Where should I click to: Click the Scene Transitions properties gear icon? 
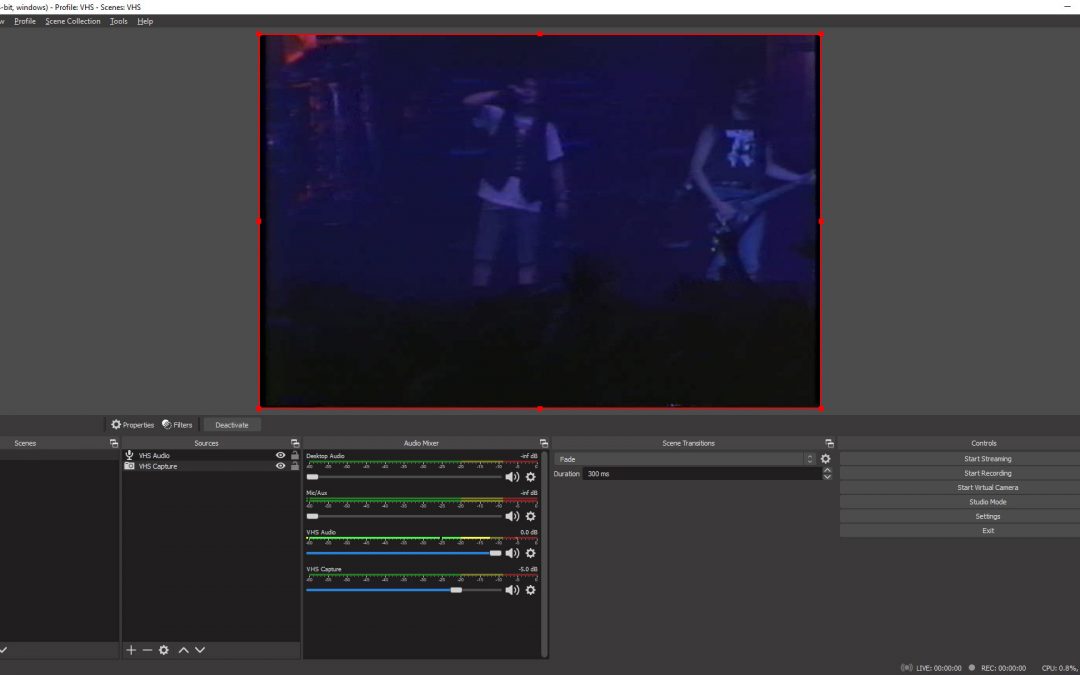coord(825,459)
